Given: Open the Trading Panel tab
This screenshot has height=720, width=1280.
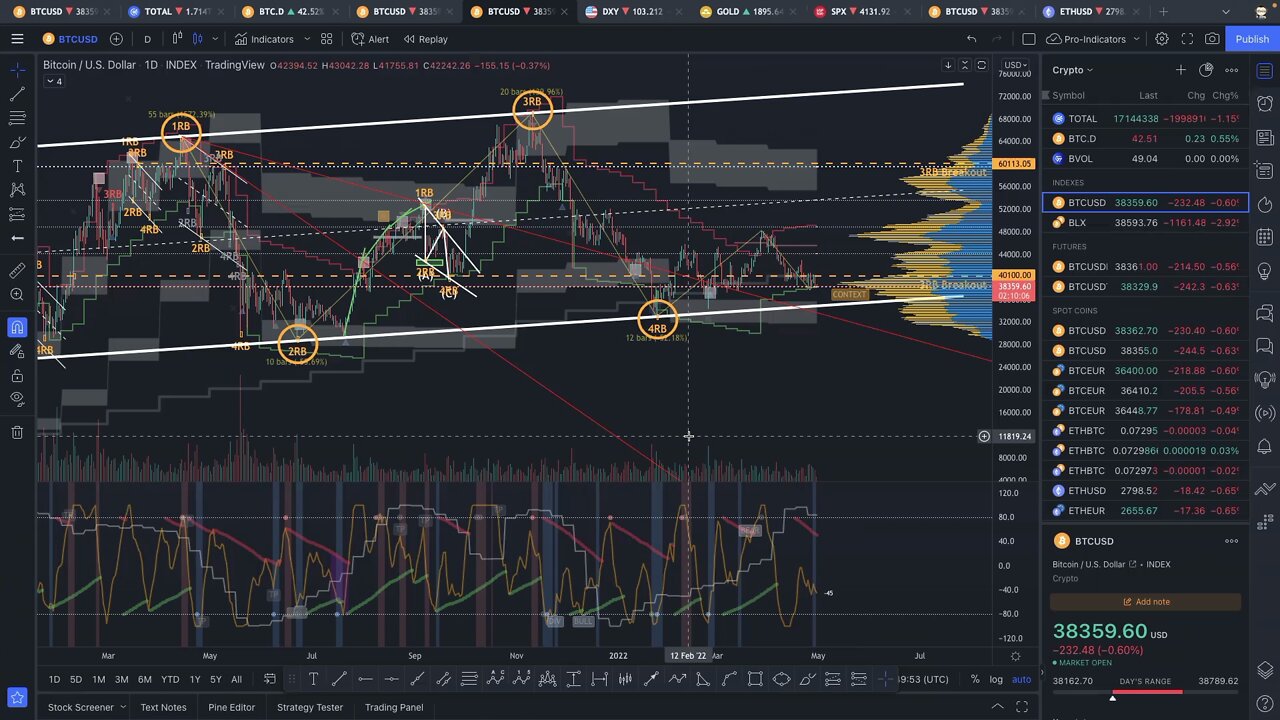Looking at the screenshot, I should (x=394, y=707).
